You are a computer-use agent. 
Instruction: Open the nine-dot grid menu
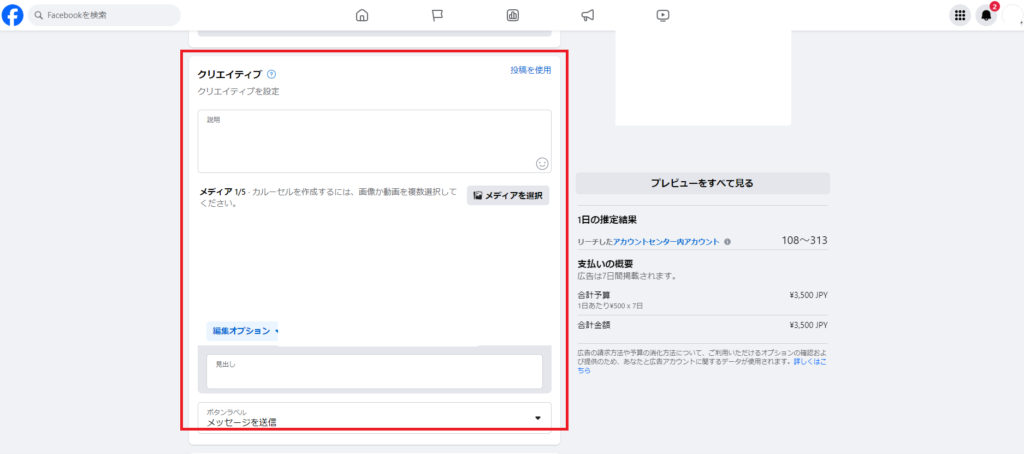click(x=960, y=15)
